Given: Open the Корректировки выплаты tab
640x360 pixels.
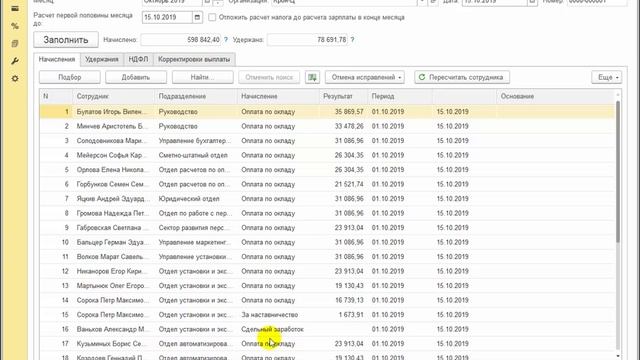Looking at the screenshot, I should [x=194, y=59].
